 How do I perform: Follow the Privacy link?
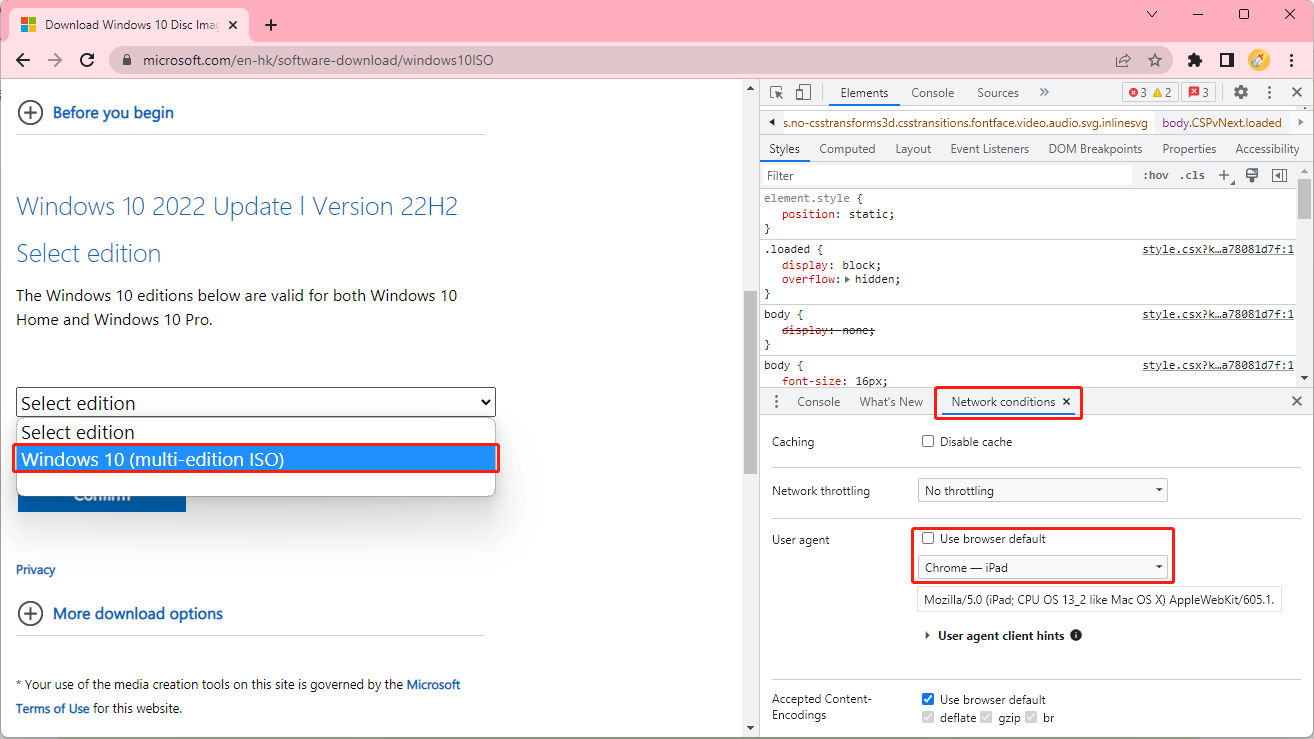pyautogui.click(x=36, y=570)
